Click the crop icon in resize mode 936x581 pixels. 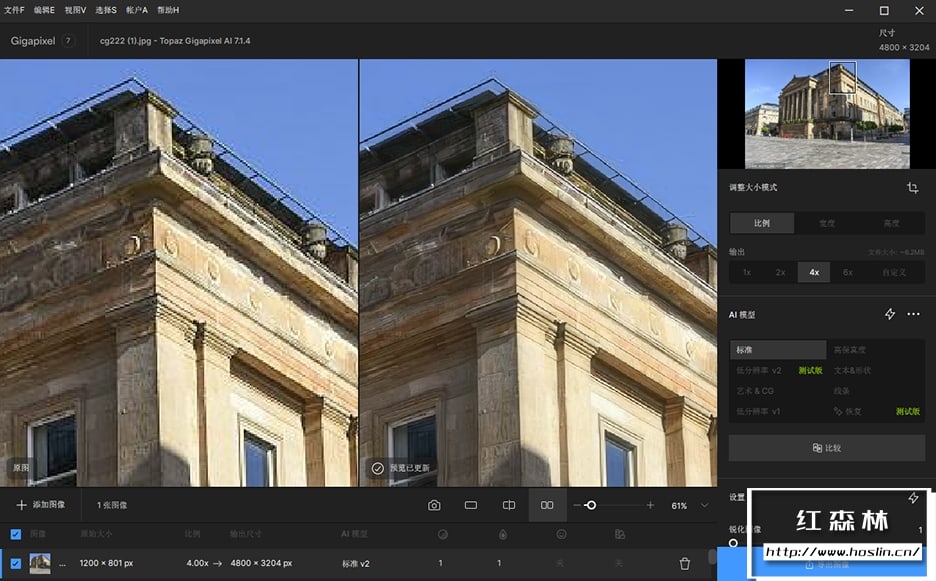click(912, 188)
